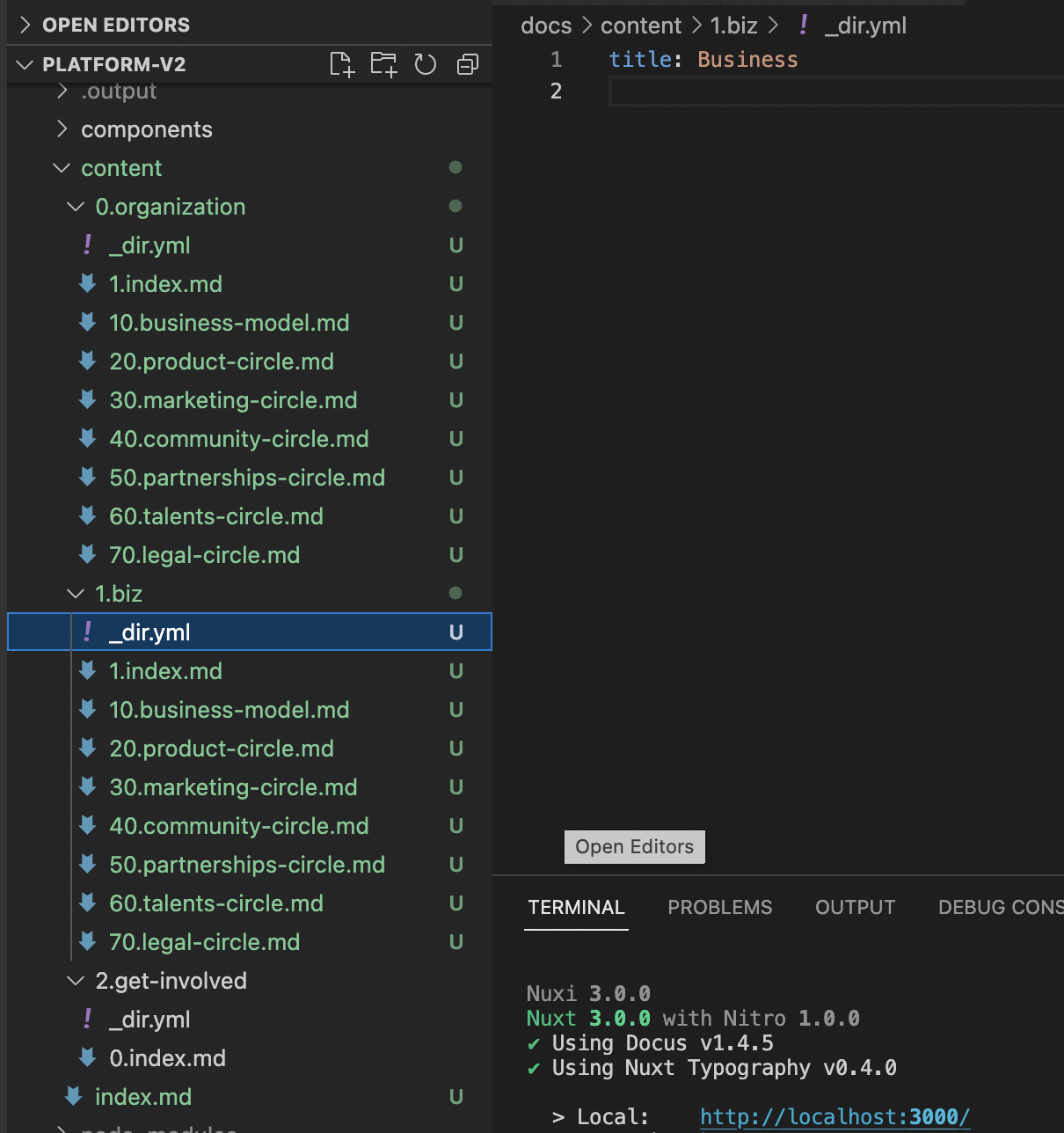Viewport: 1064px width, 1133px height.
Task: Click the warning icon next to get-involved _dir.yml
Action: coord(87,1019)
